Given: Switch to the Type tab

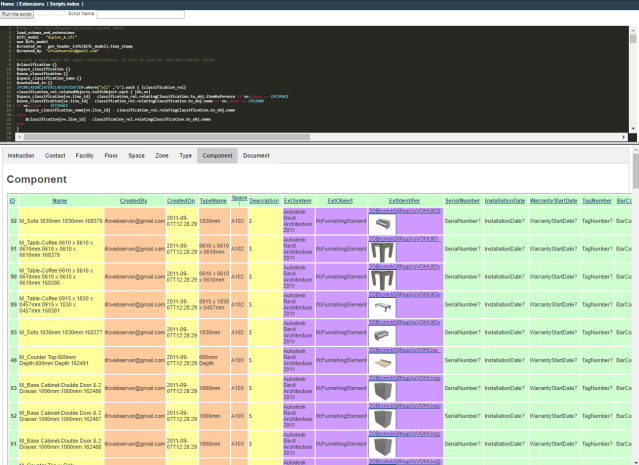Looking at the screenshot, I should [x=185, y=156].
